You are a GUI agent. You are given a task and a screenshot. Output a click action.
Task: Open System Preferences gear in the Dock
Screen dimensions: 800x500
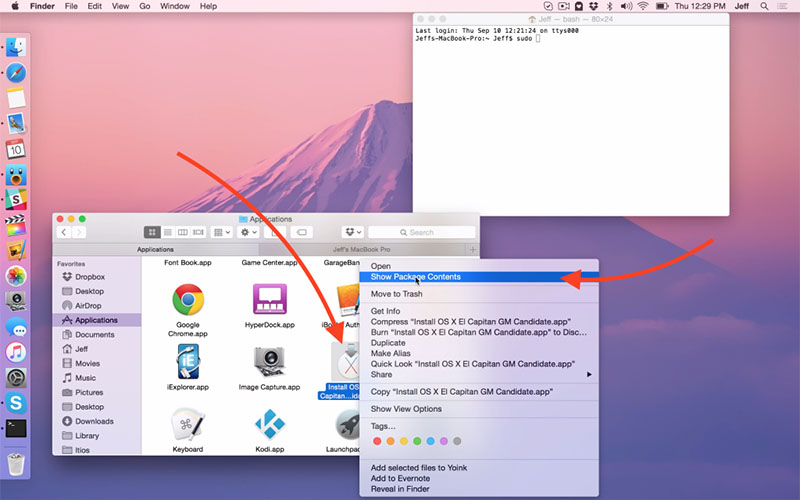16,378
